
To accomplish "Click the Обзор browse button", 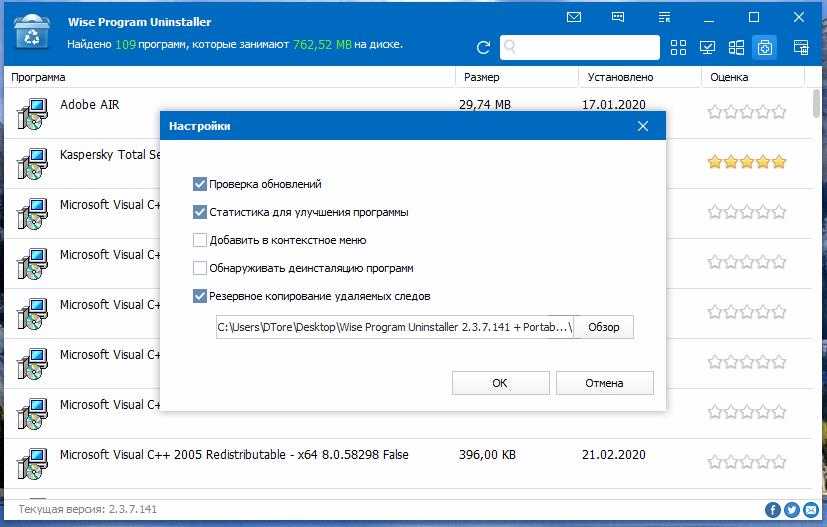I will coord(603,327).
